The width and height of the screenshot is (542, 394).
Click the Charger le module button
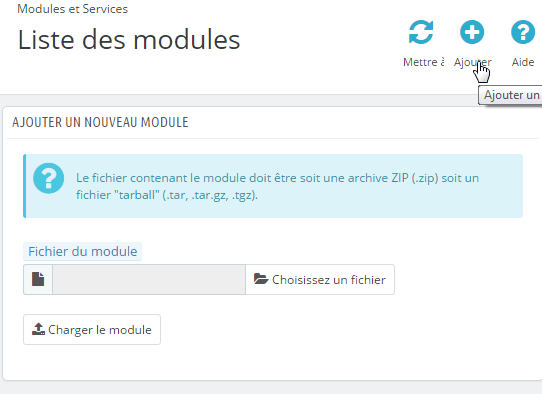pos(92,329)
